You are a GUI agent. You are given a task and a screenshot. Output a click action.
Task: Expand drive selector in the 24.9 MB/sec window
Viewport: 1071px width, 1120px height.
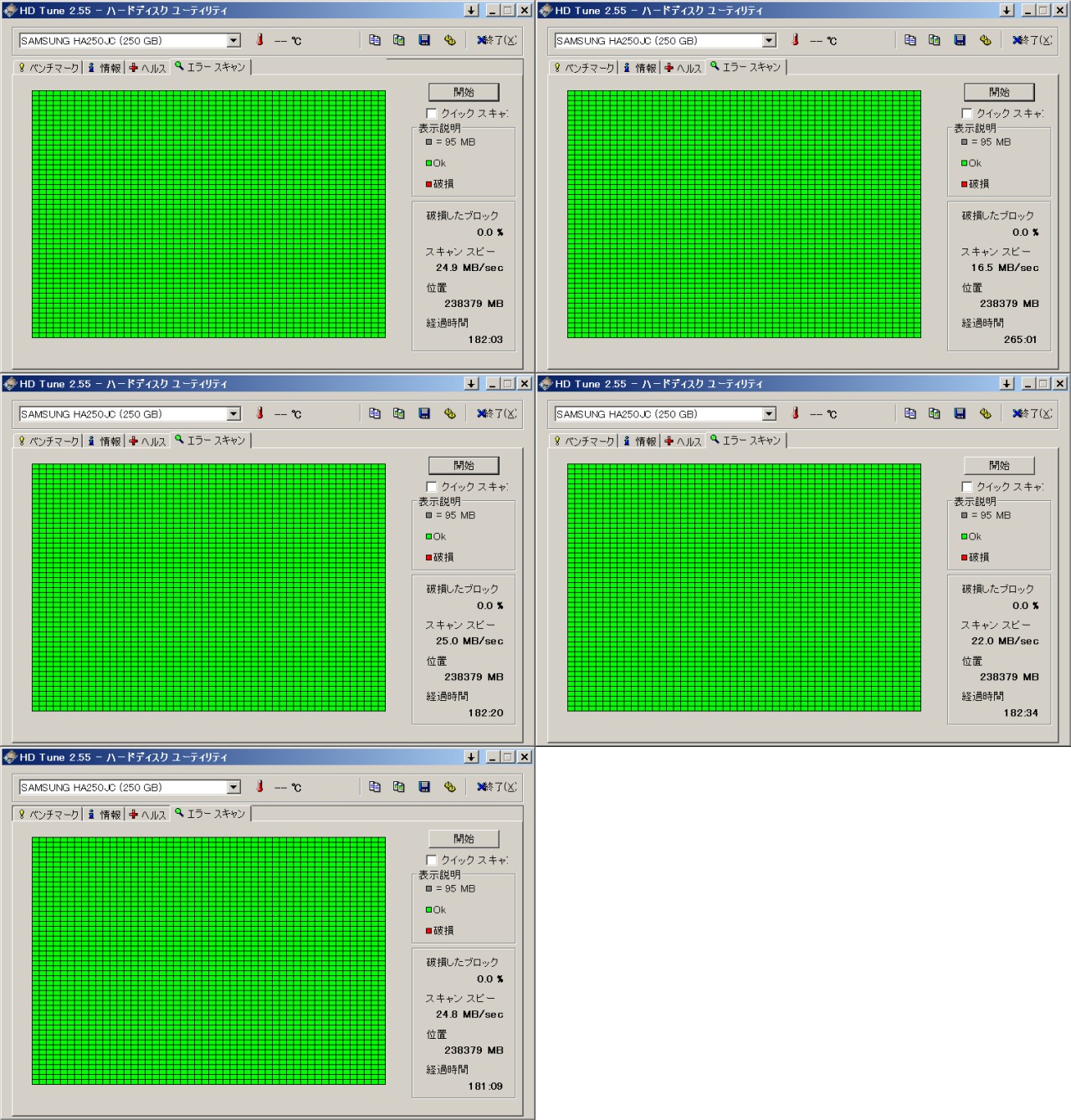pos(233,40)
